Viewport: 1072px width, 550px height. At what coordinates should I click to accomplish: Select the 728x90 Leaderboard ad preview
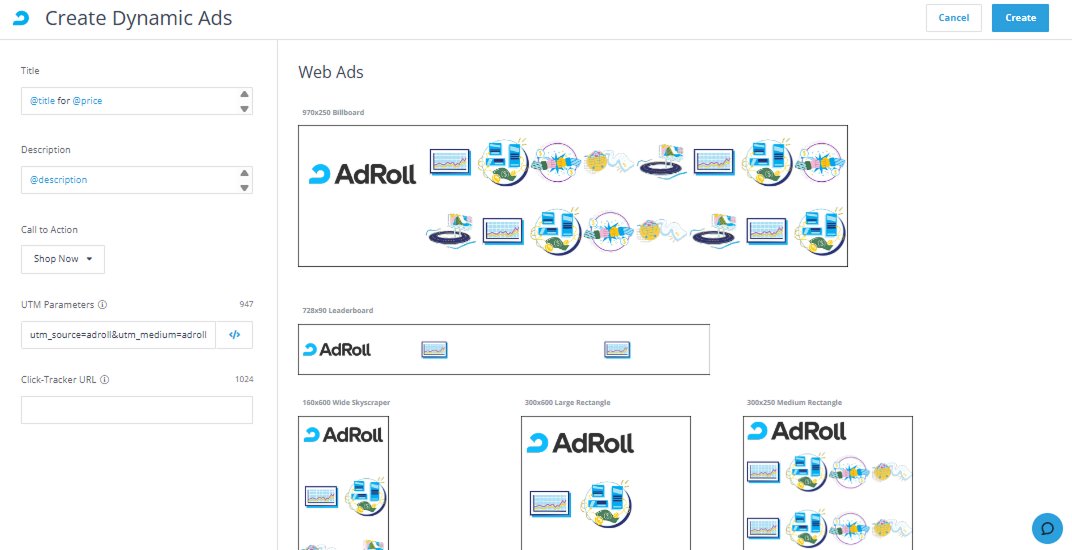click(x=504, y=350)
